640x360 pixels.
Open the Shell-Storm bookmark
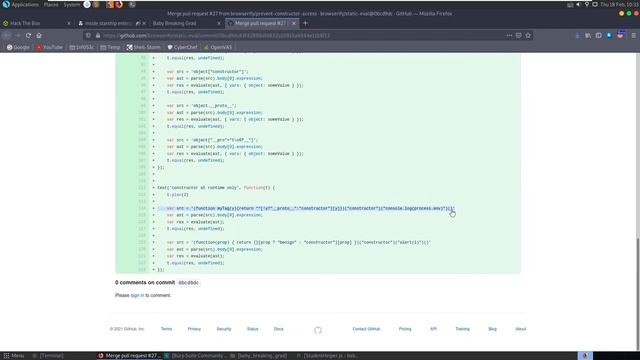143,47
